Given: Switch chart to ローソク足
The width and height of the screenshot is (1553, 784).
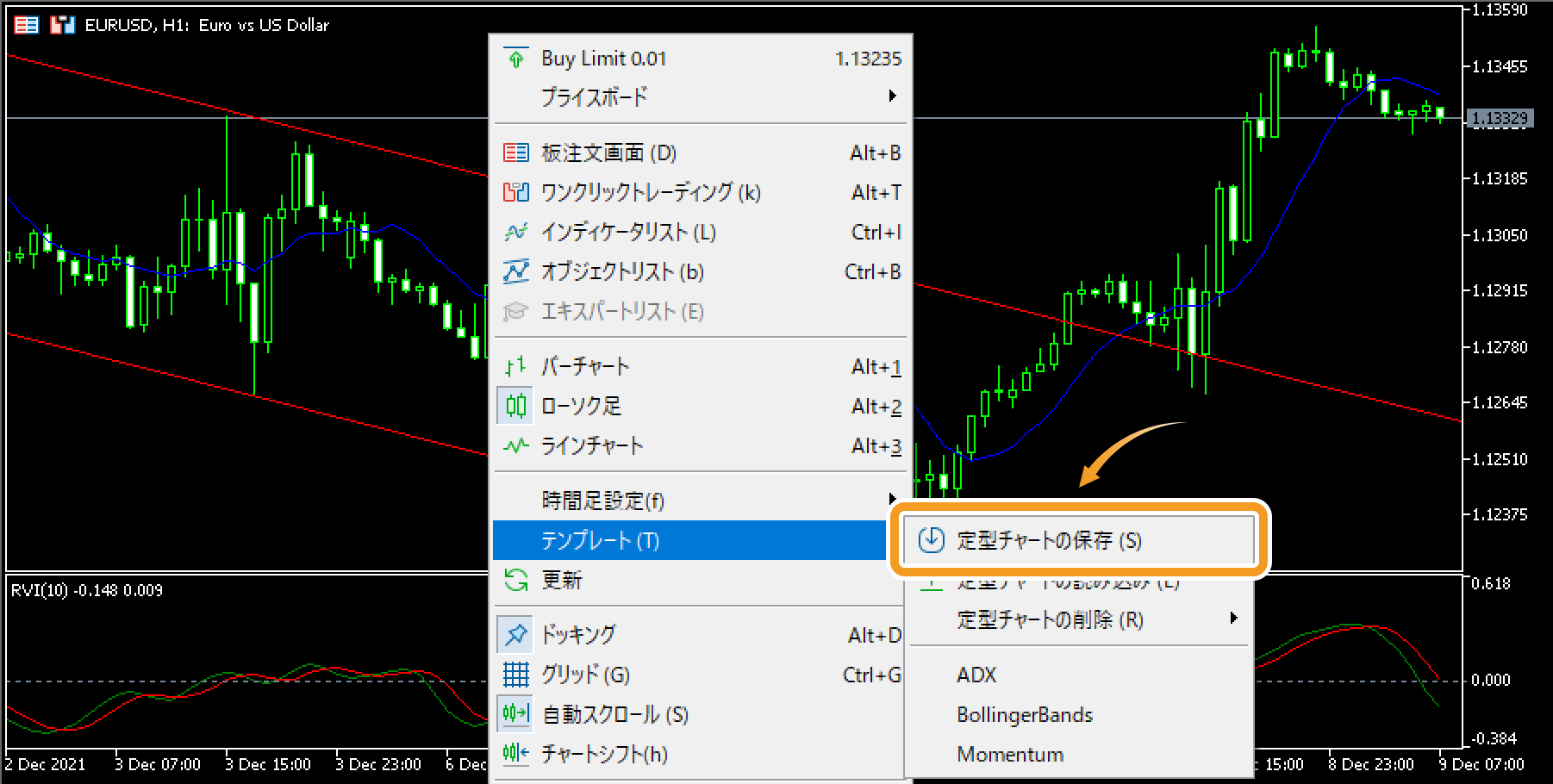Looking at the screenshot, I should 700,406.
